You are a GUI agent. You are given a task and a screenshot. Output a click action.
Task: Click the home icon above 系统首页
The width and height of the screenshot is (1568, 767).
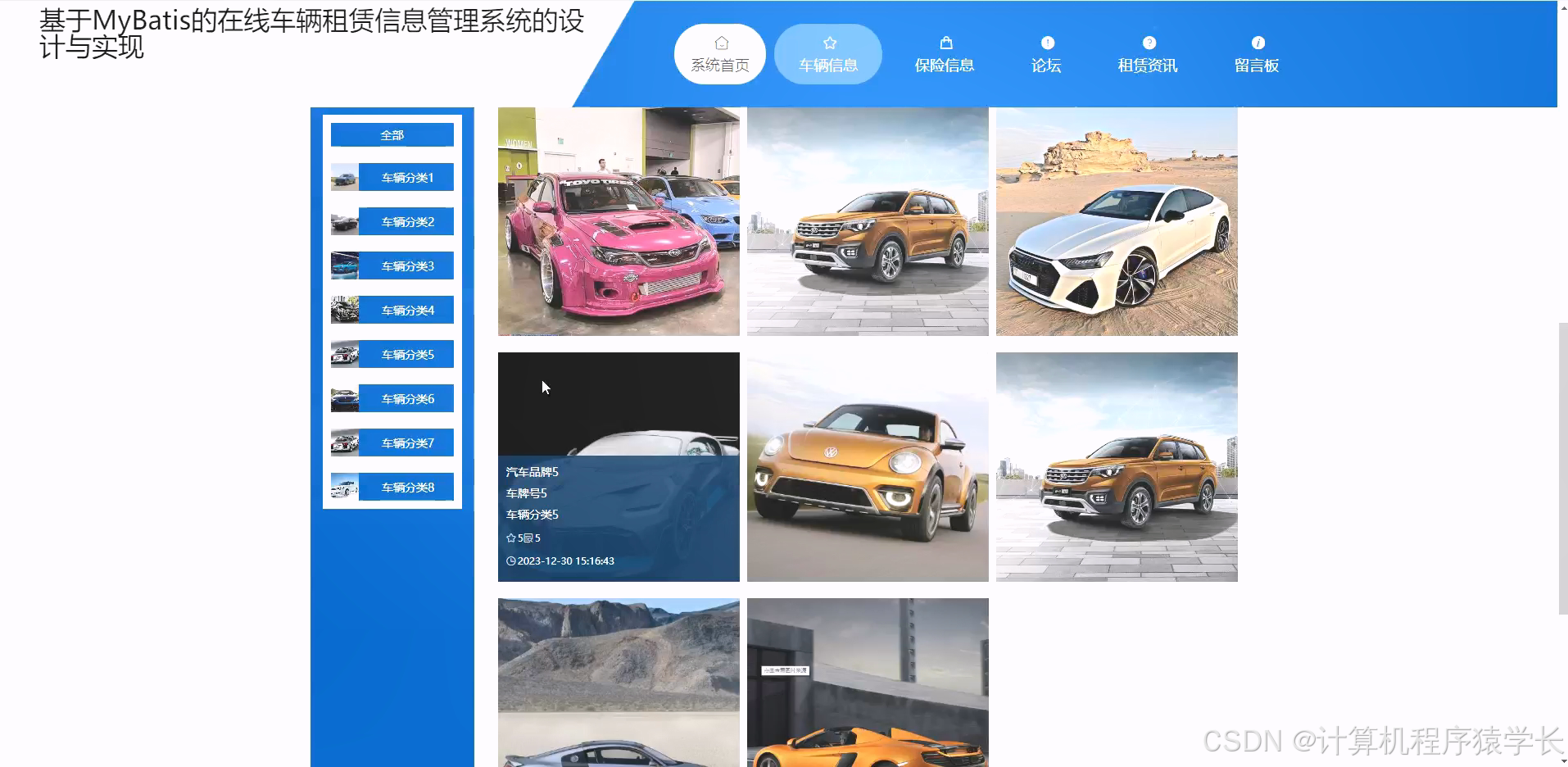click(721, 43)
